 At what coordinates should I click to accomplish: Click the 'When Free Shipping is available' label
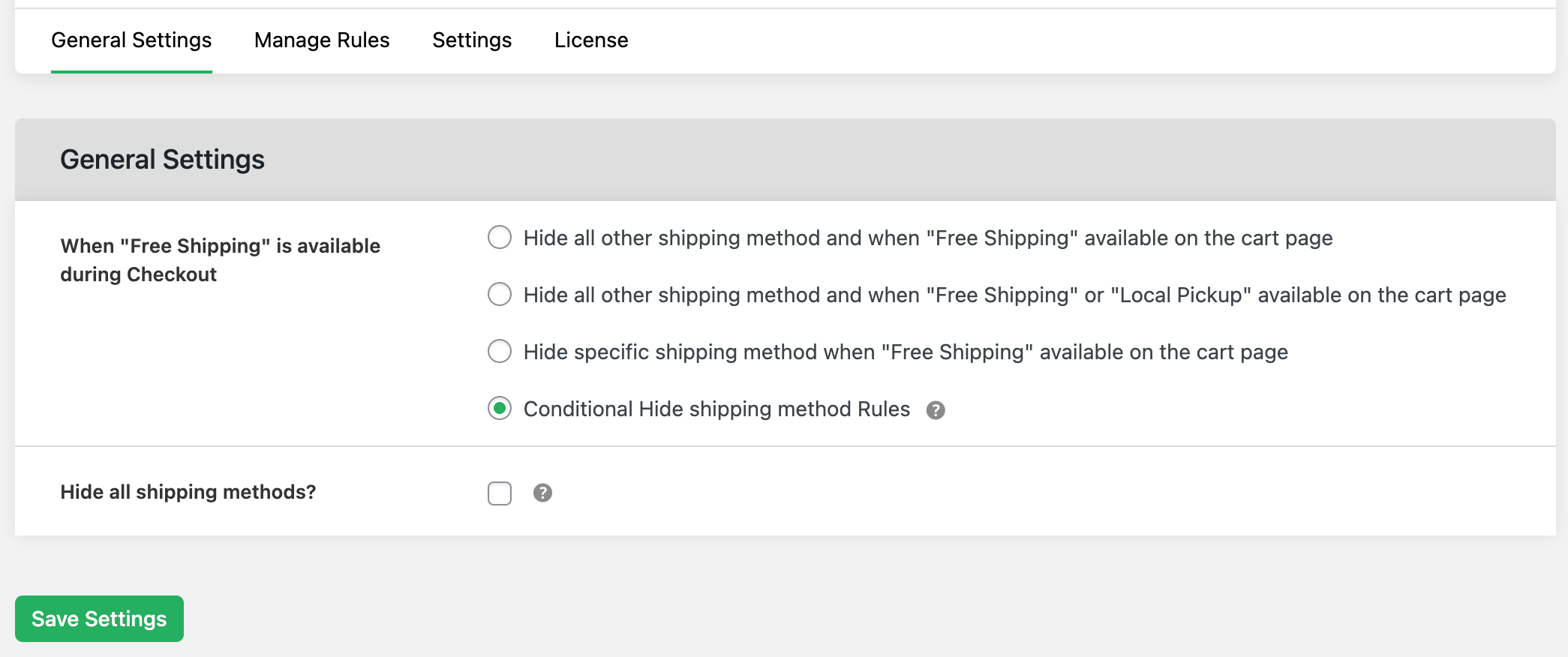(219, 259)
